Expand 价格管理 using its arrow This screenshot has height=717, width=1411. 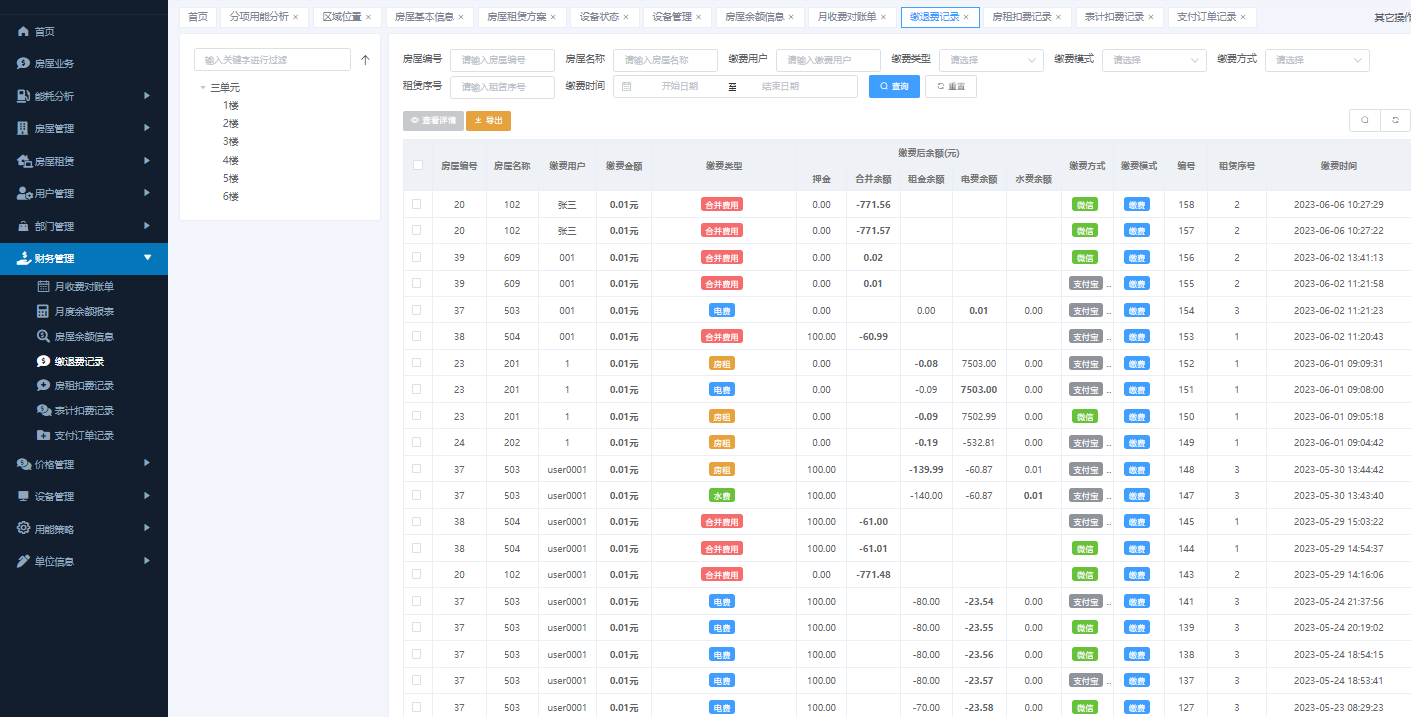click(147, 463)
